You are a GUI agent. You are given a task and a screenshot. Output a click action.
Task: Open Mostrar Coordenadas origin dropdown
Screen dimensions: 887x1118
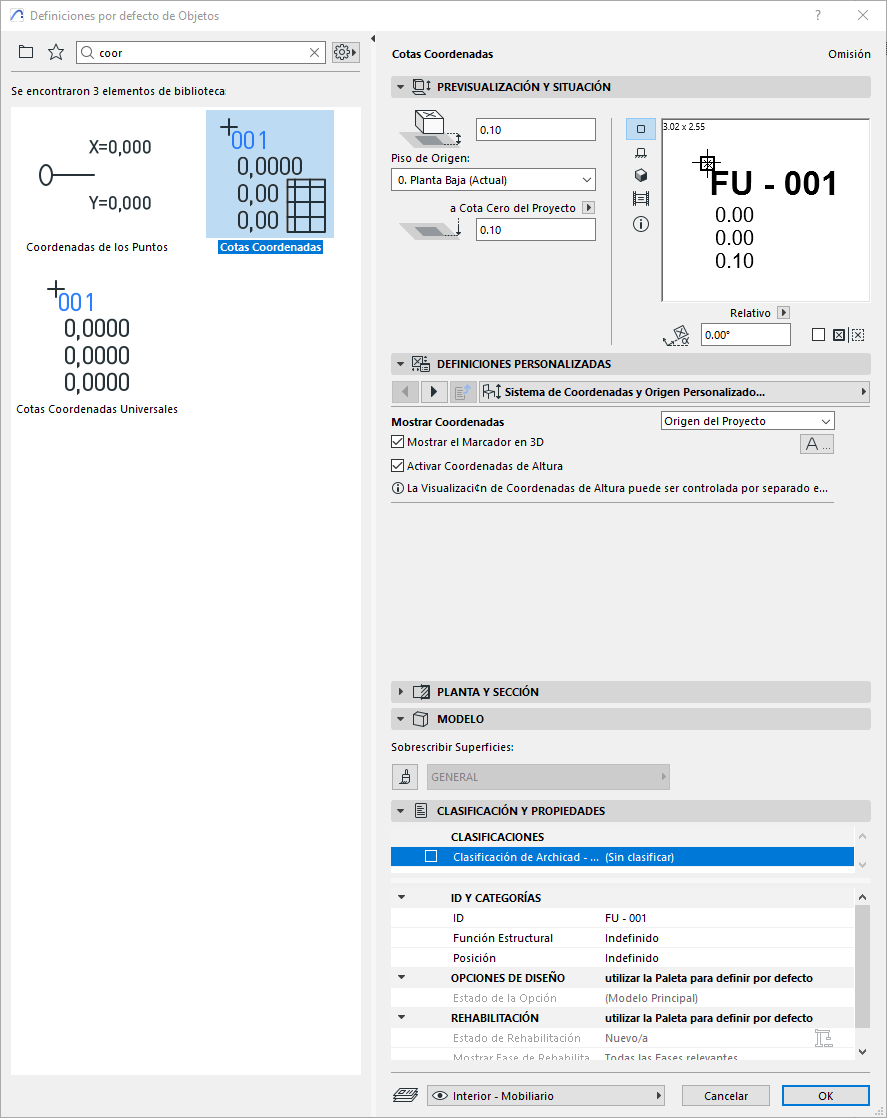tap(747, 421)
